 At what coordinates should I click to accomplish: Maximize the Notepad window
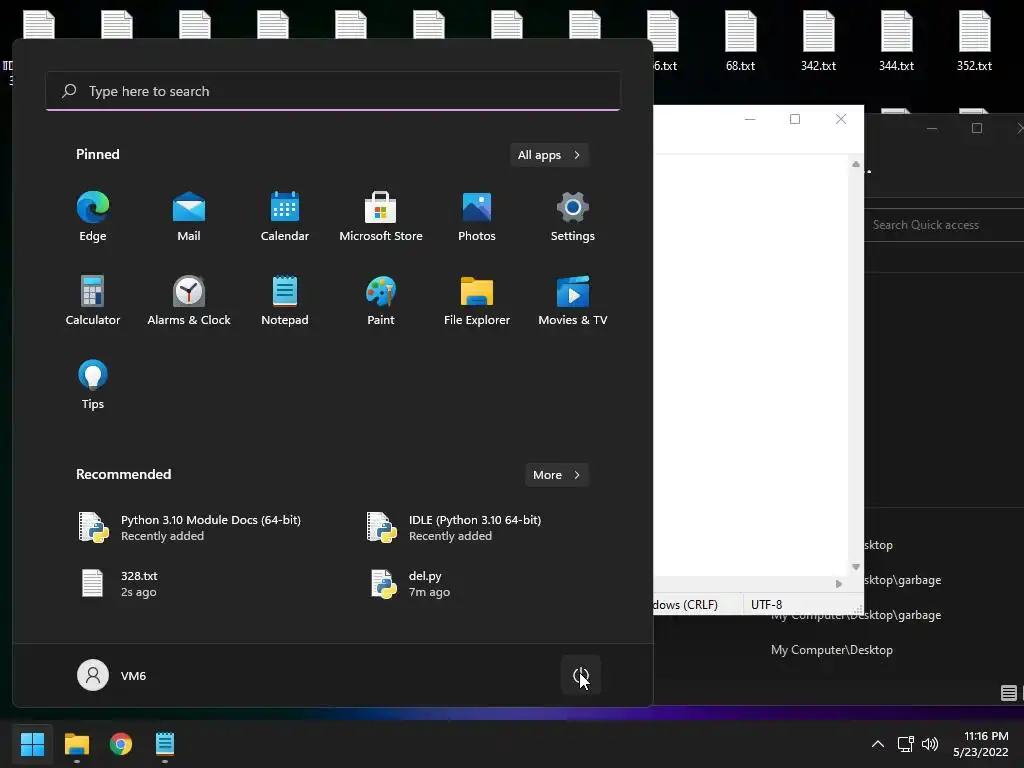(795, 119)
